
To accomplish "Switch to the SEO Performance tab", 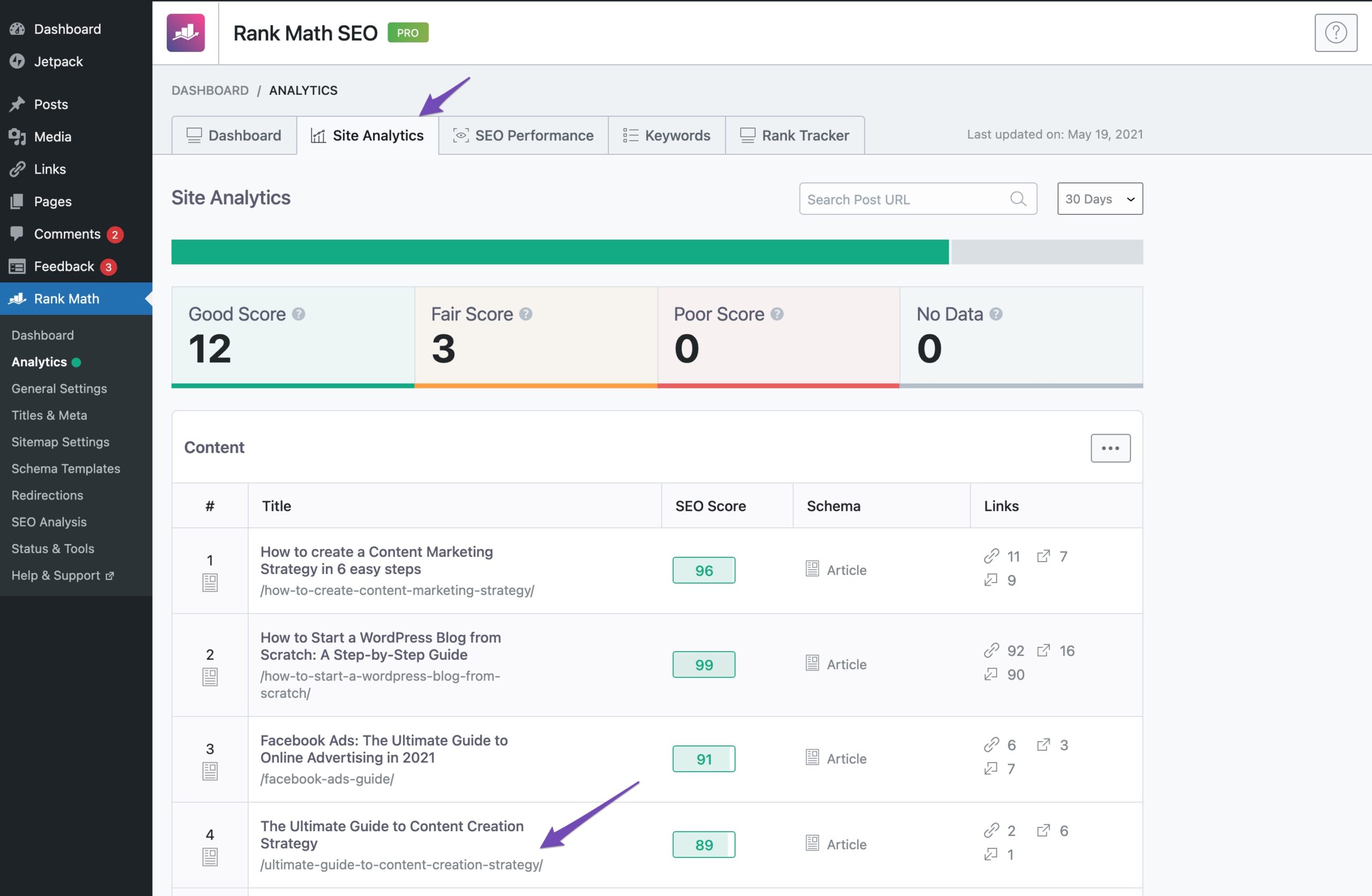I will tap(523, 136).
